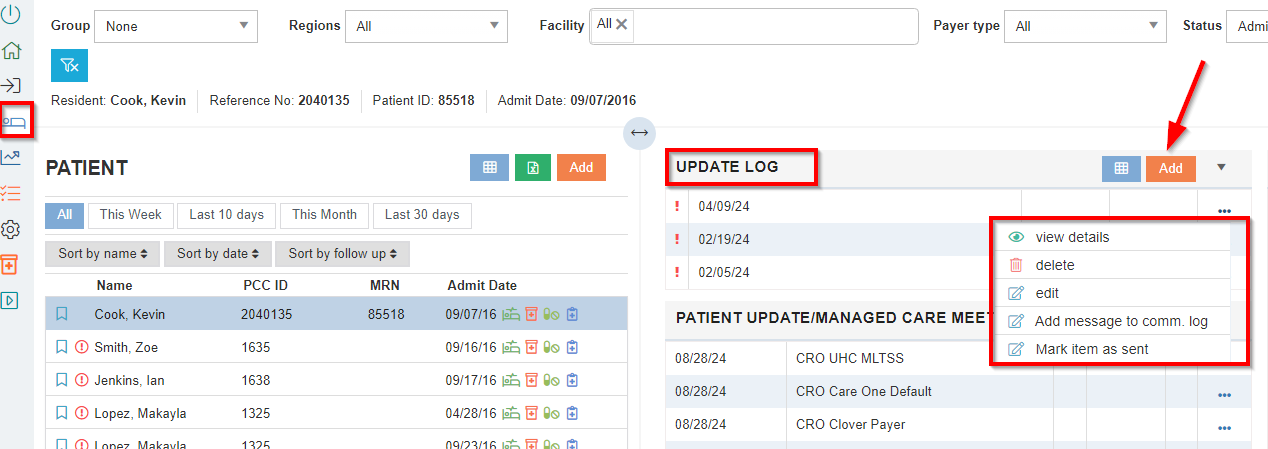The height and width of the screenshot is (449, 1268).
Task: Remove the All tag from the Facility field
Action: [x=622, y=24]
